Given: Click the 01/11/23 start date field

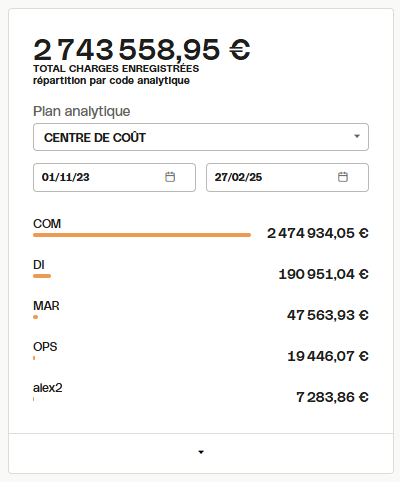Looking at the screenshot, I should [x=114, y=177].
